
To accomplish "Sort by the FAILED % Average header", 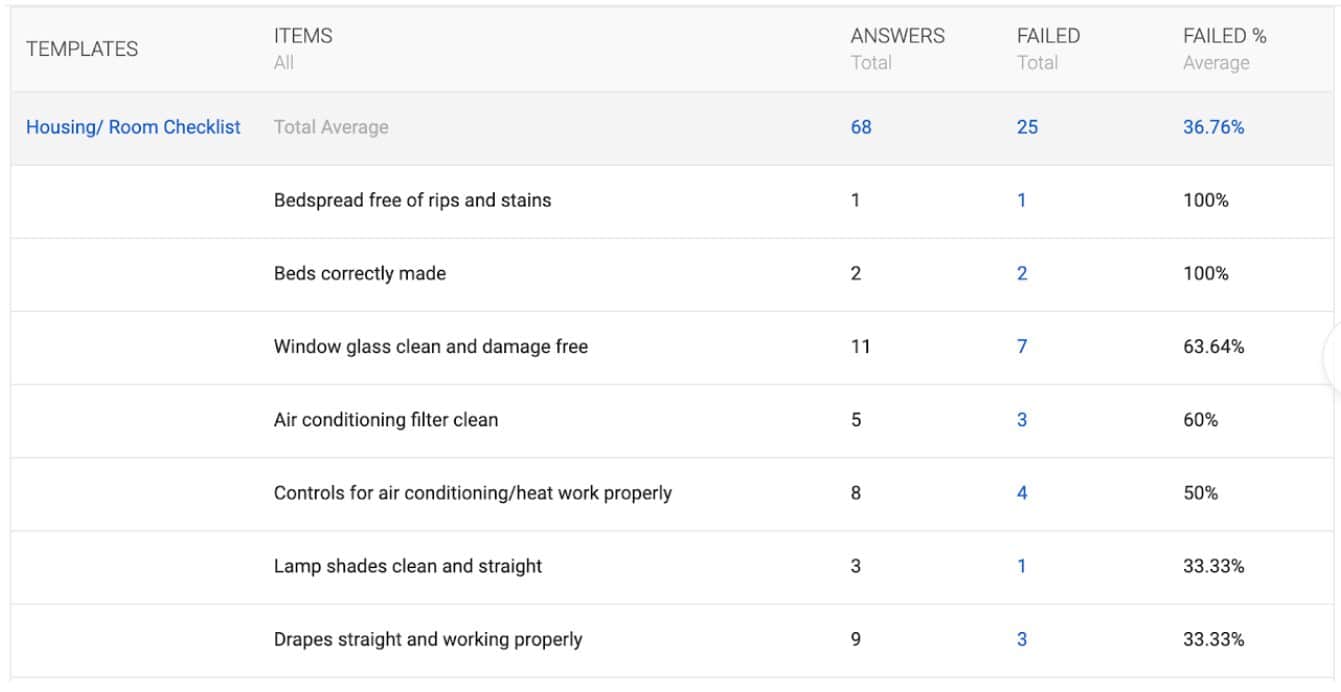I will pyautogui.click(x=1224, y=48).
